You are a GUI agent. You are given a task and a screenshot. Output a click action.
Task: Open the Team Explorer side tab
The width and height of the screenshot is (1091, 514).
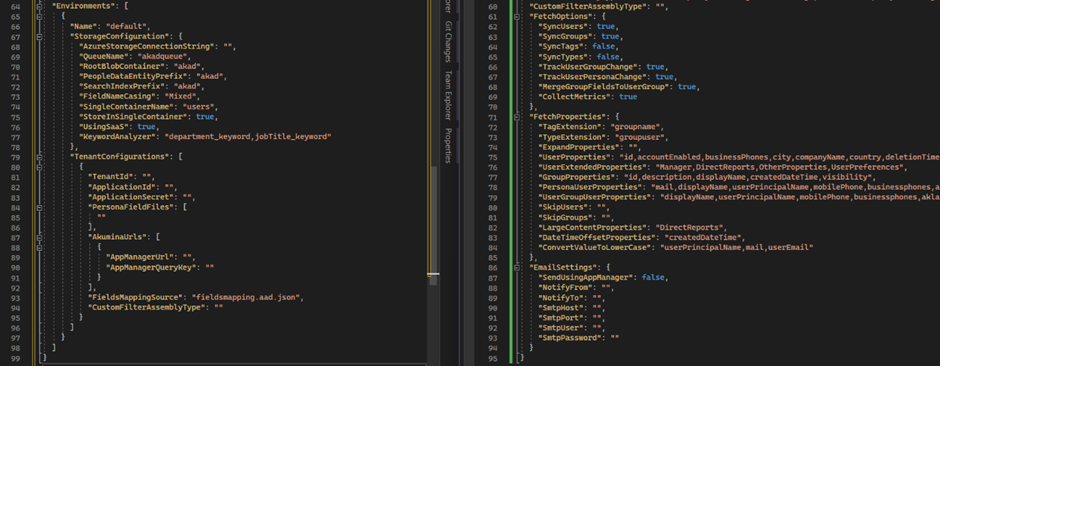(x=448, y=95)
